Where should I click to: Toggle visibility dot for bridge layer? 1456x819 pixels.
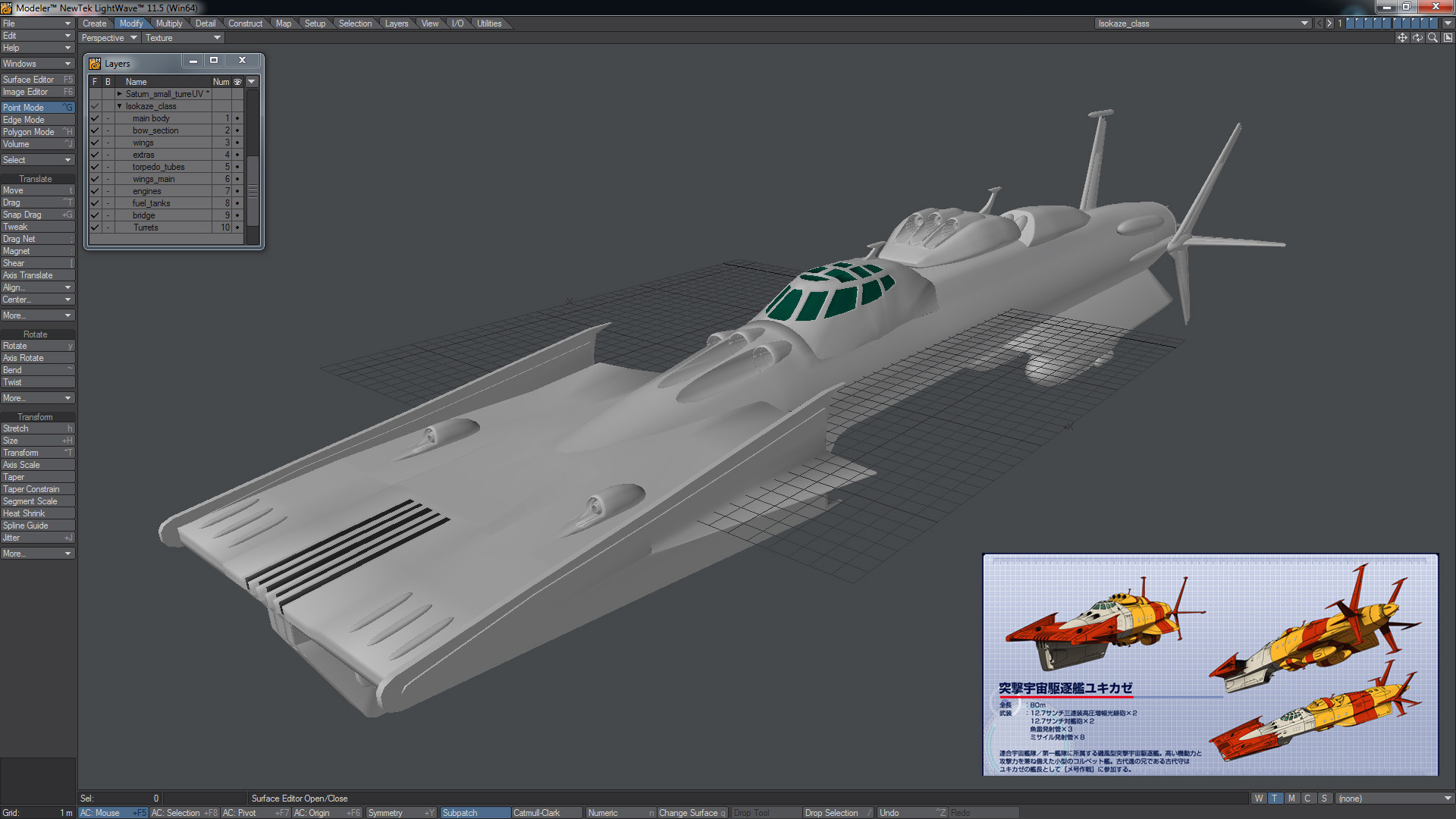[x=237, y=215]
